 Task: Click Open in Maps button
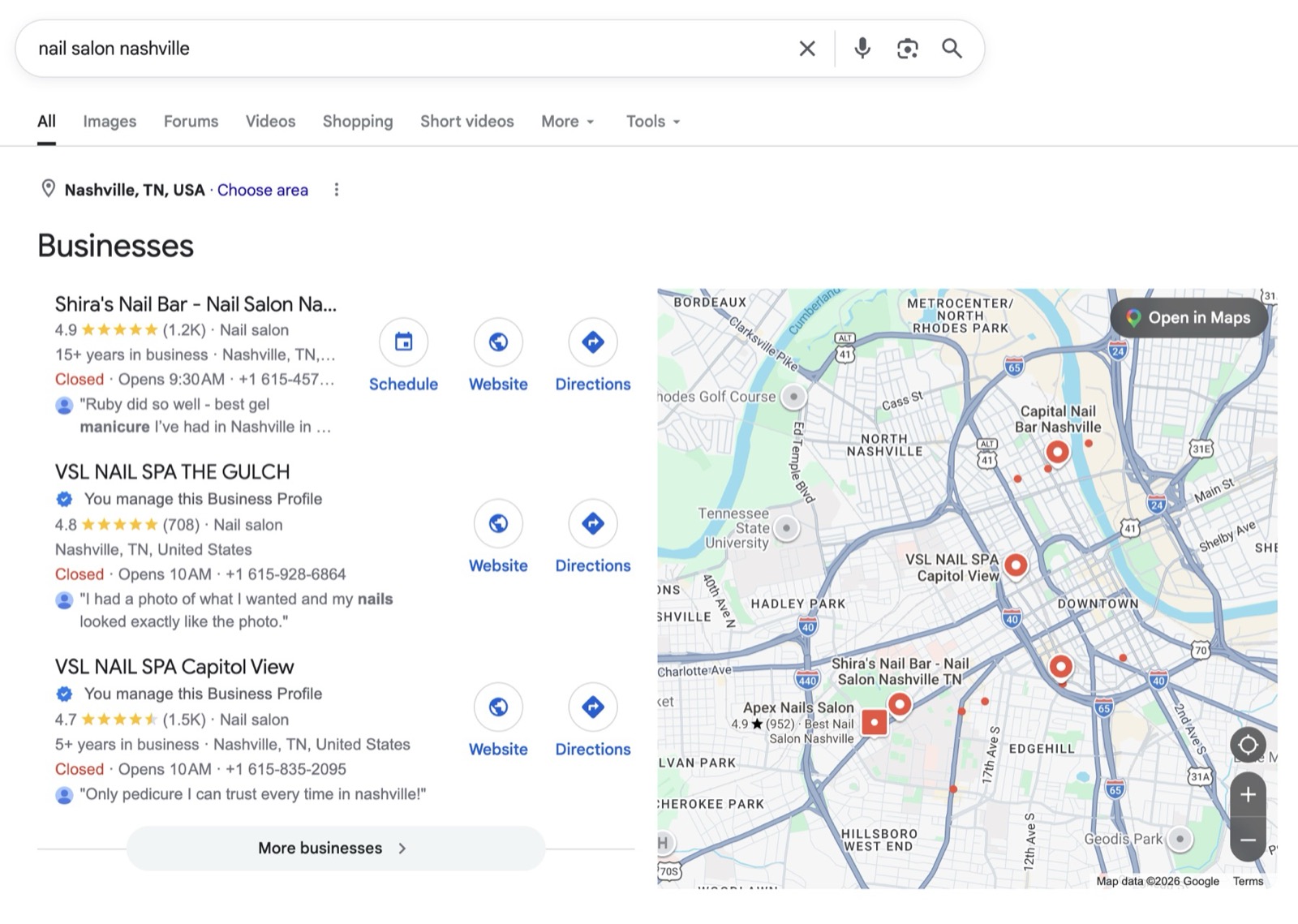pyautogui.click(x=1189, y=318)
